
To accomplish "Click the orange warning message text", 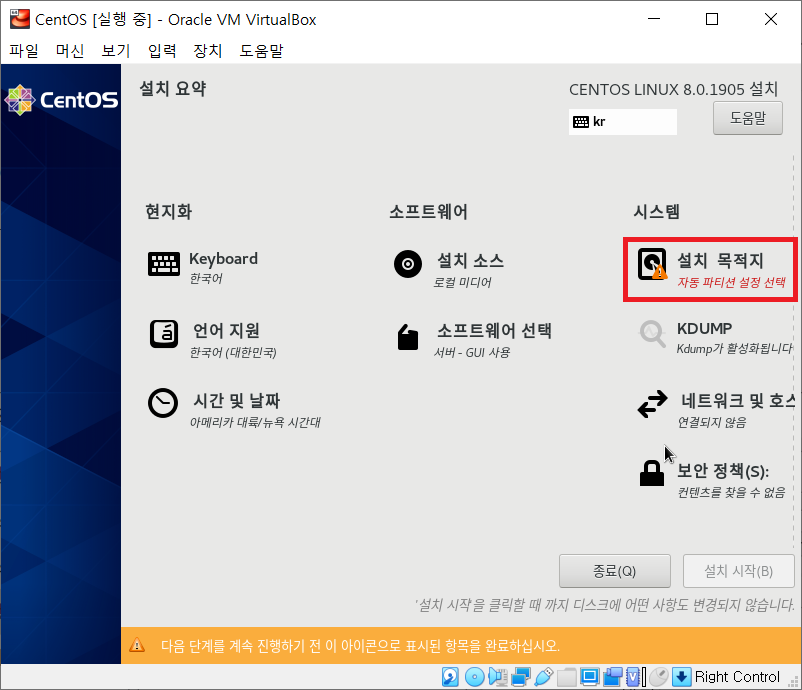I will click(360, 646).
